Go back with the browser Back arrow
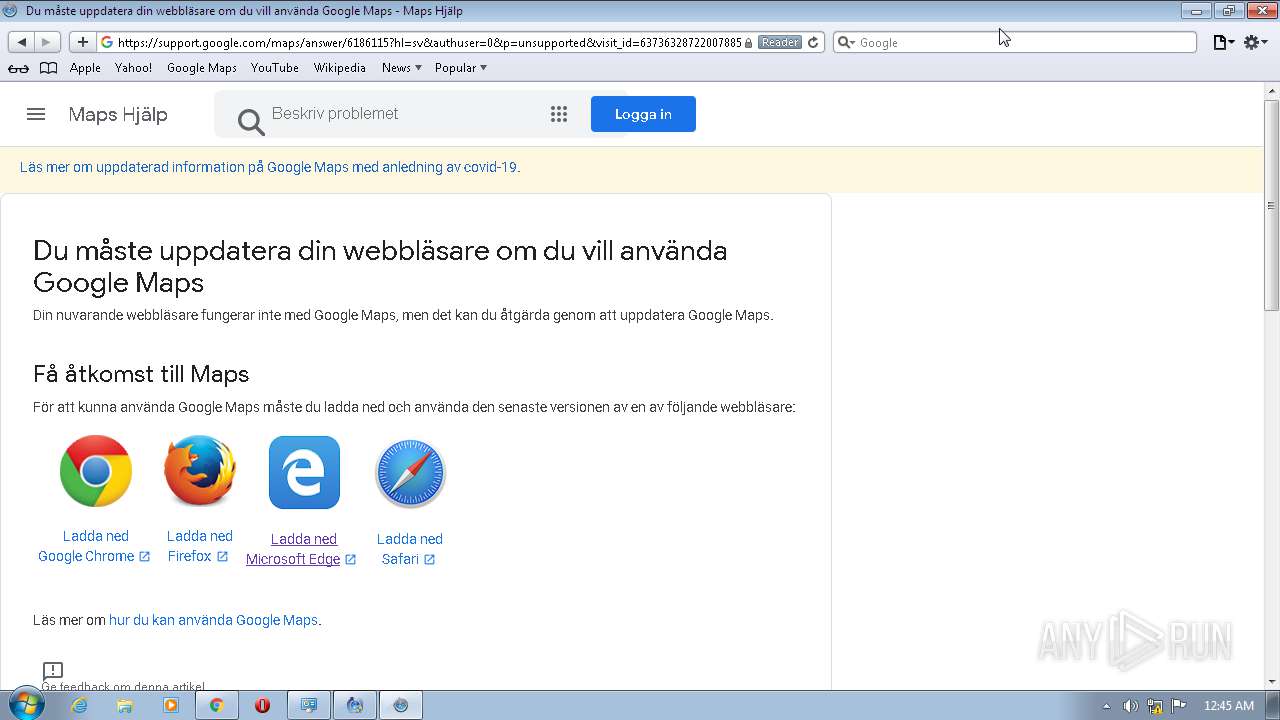This screenshot has height=720, width=1280. [x=22, y=42]
